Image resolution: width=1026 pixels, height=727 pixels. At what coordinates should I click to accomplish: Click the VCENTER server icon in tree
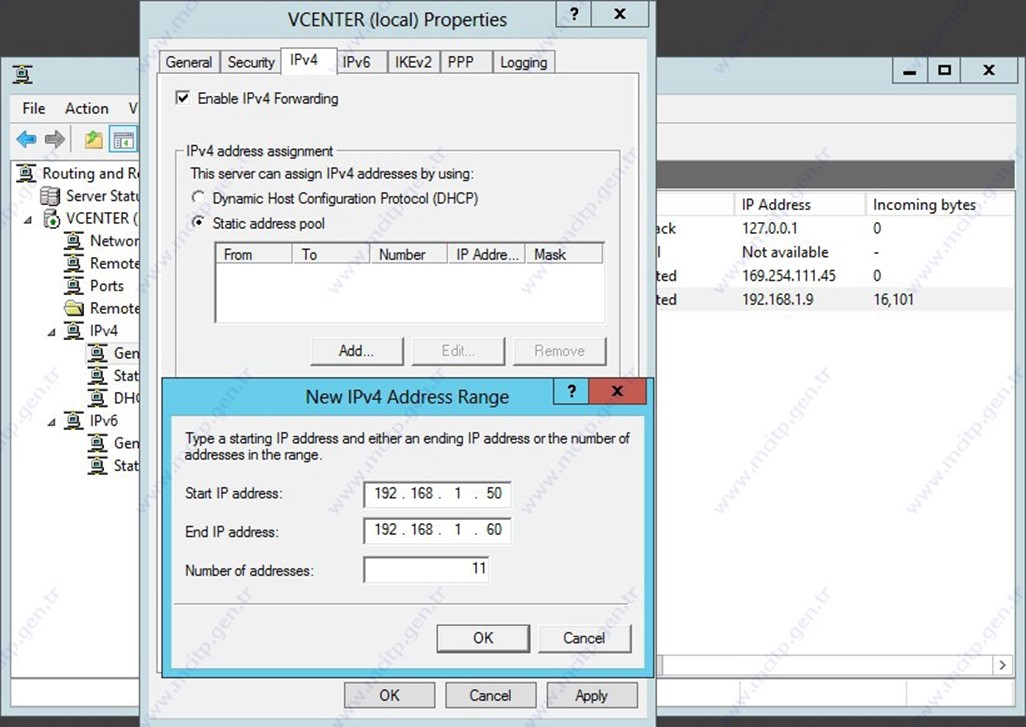click(51, 218)
